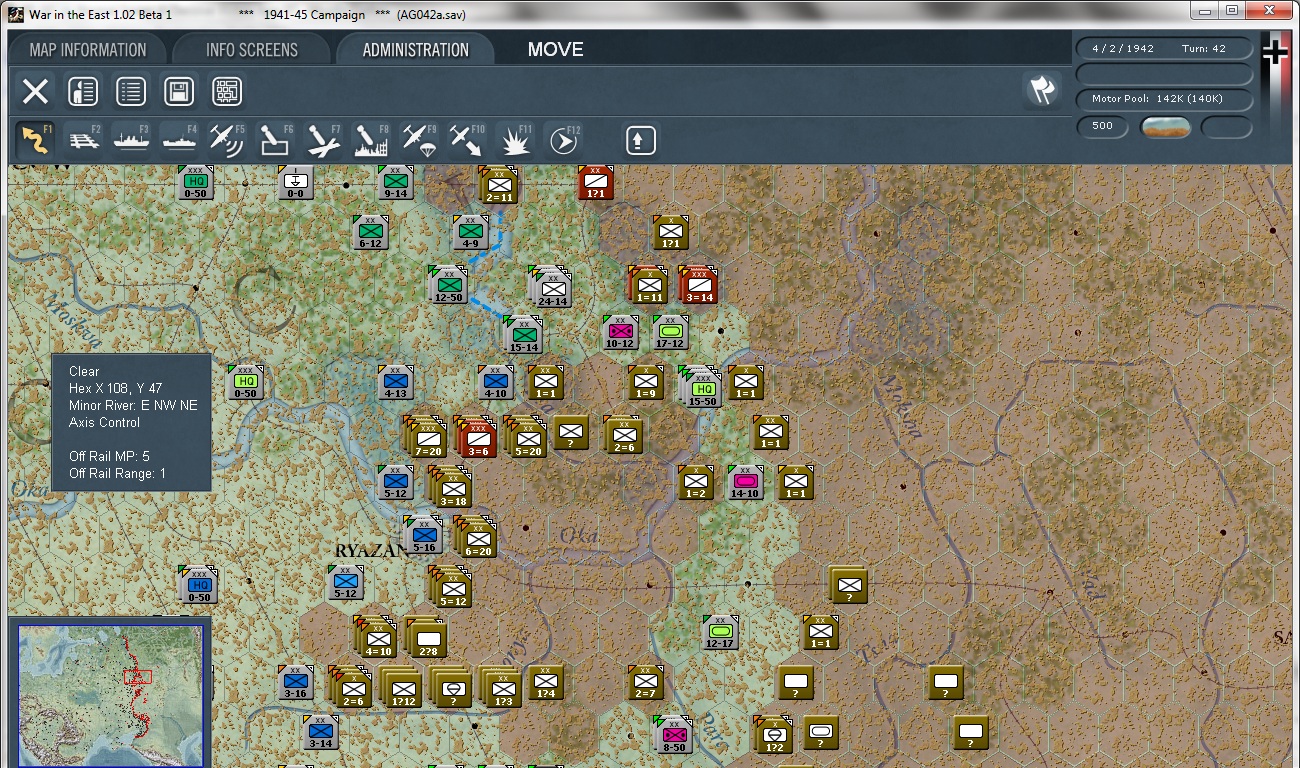Click the F12 circled arrow icon
Viewport: 1300px width, 768px height.
click(563, 139)
